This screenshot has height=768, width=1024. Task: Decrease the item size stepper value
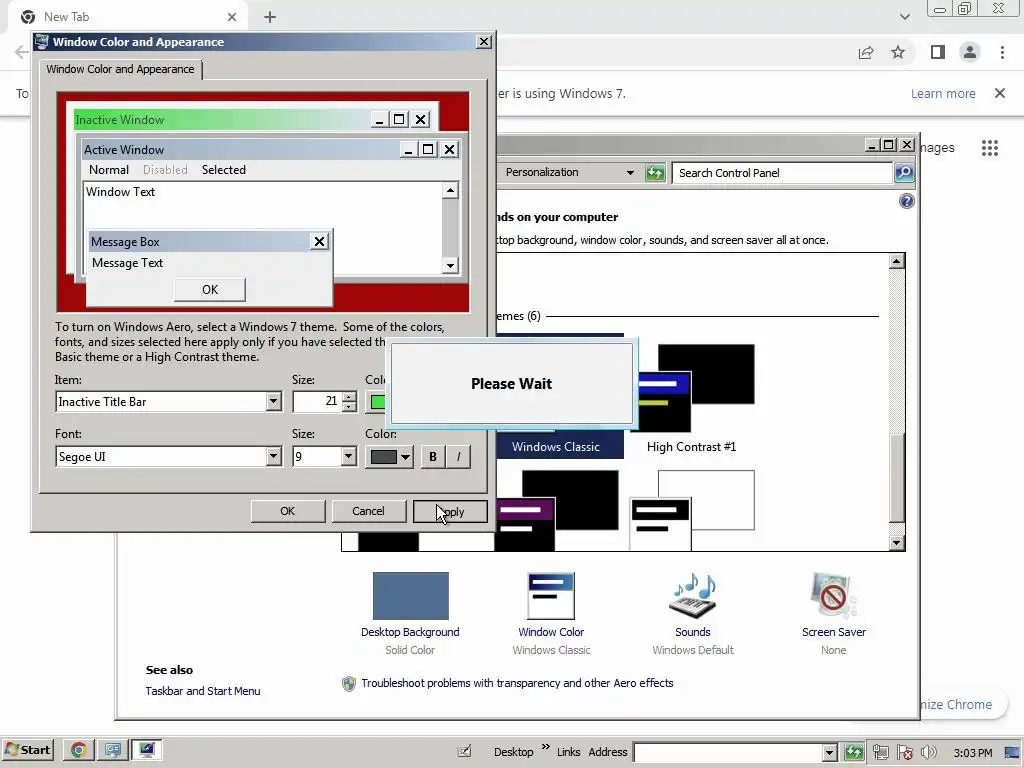tap(349, 407)
